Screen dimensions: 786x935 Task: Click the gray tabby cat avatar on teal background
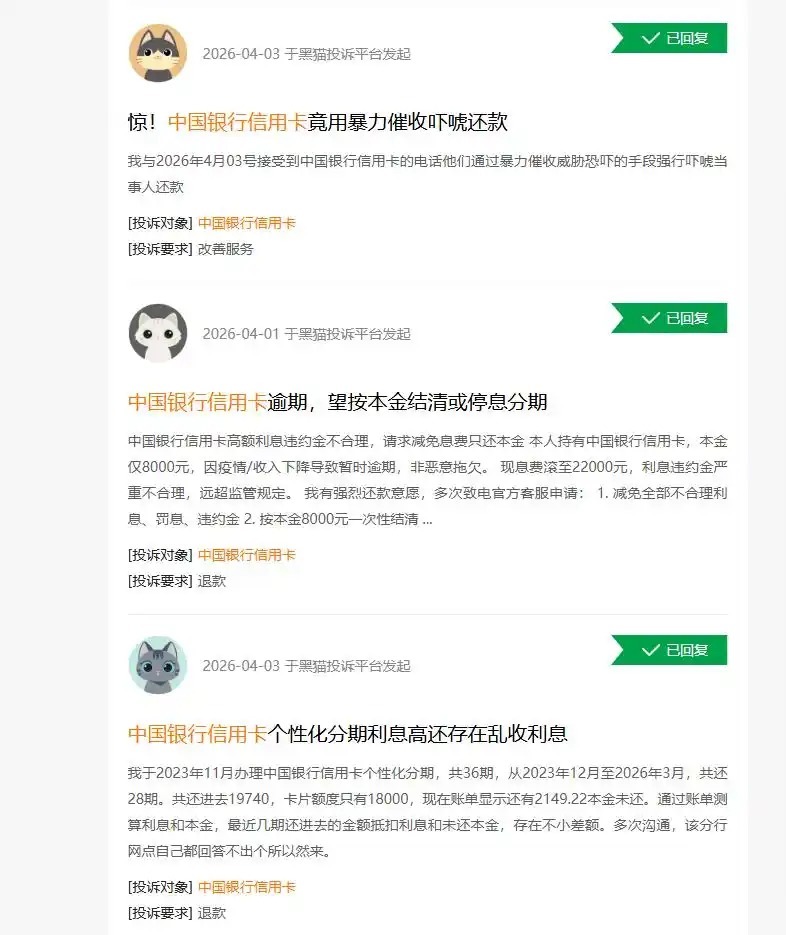158,665
